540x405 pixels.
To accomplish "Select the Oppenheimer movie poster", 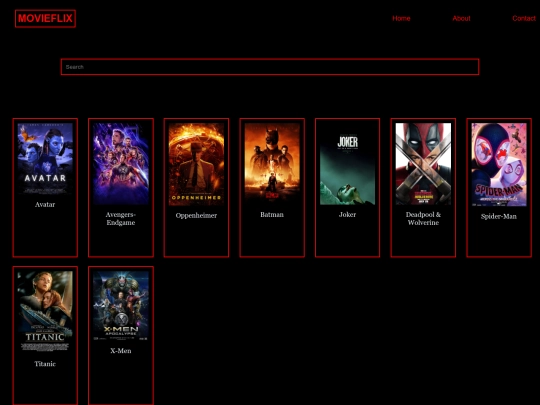I will point(196,164).
